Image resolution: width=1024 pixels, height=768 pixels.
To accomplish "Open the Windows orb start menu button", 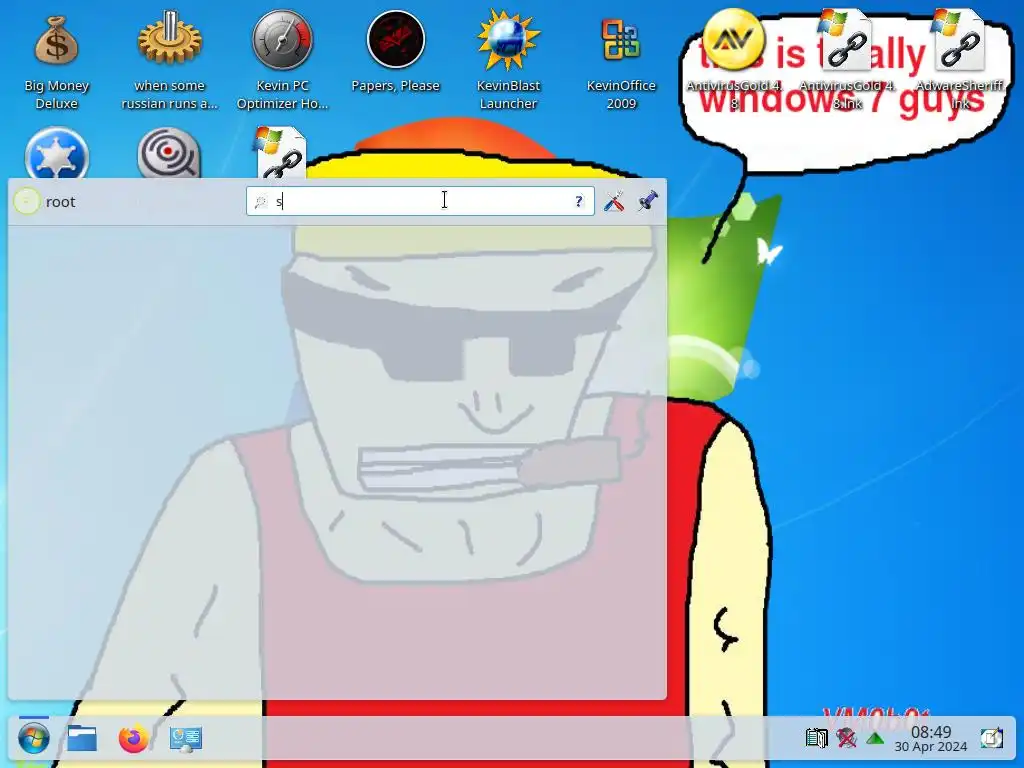I will [x=33, y=739].
